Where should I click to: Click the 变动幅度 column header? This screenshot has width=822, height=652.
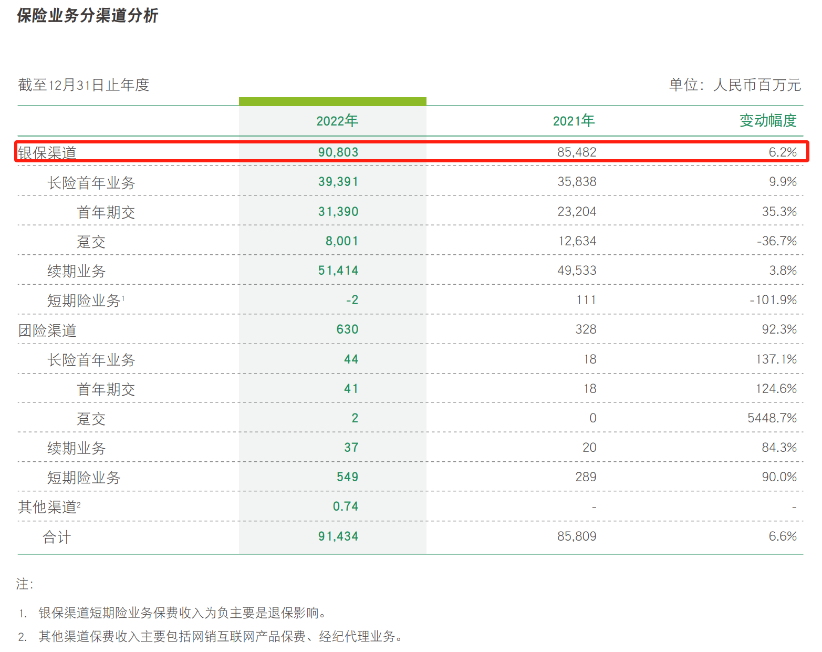point(767,120)
